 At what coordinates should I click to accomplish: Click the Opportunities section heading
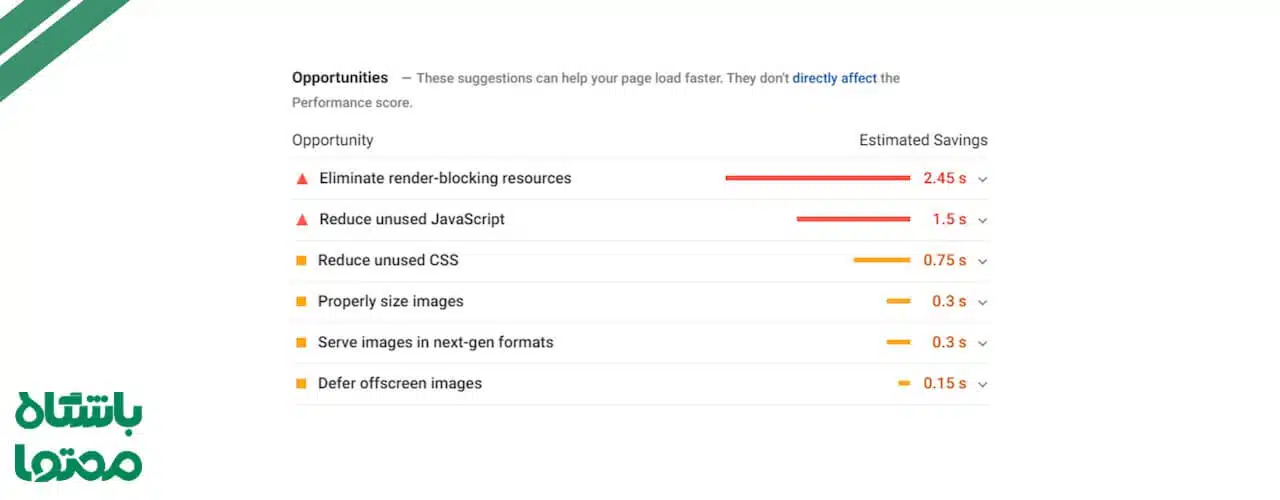tap(340, 77)
